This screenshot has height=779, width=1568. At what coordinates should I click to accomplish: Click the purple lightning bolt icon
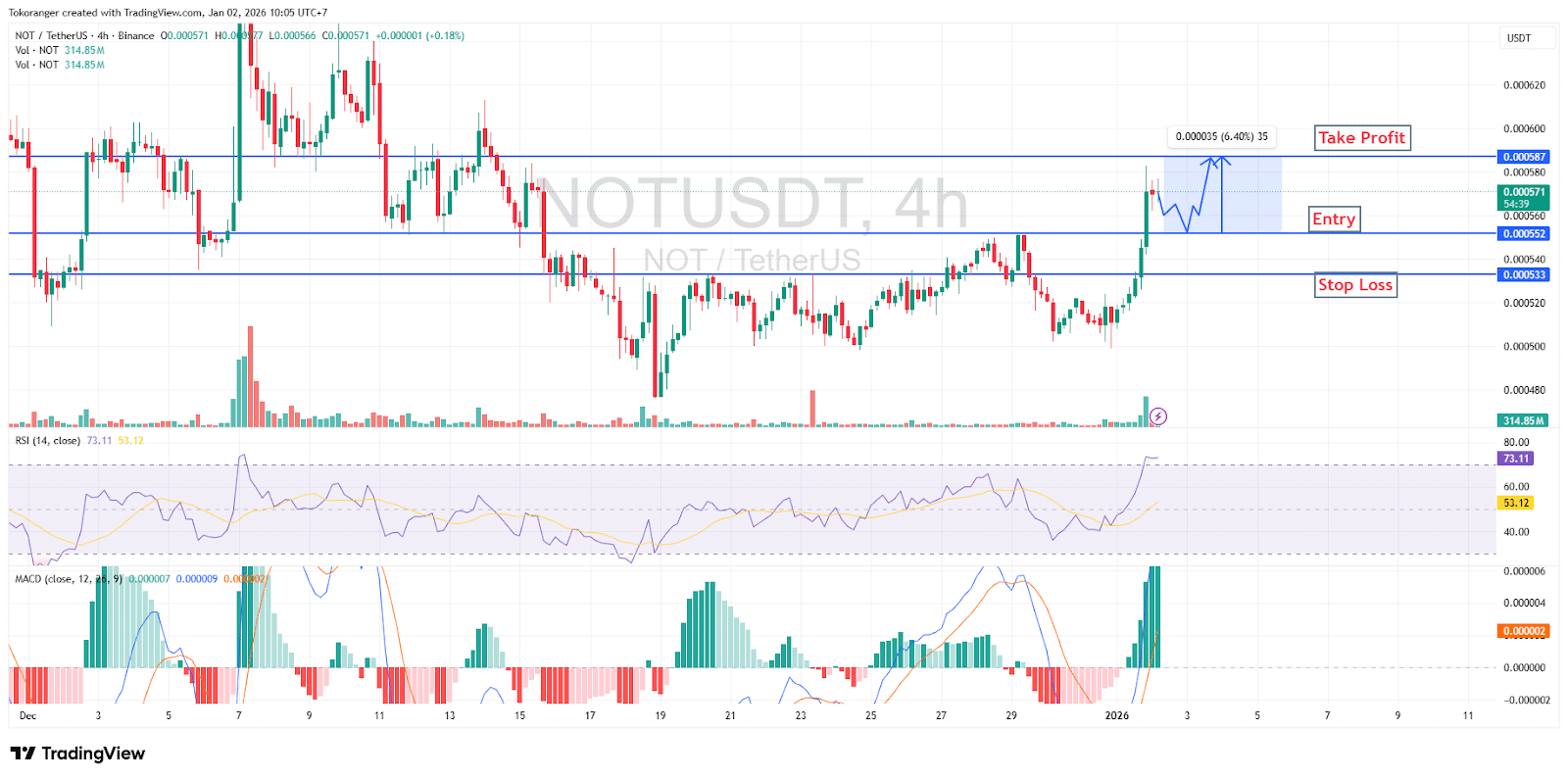point(1157,416)
